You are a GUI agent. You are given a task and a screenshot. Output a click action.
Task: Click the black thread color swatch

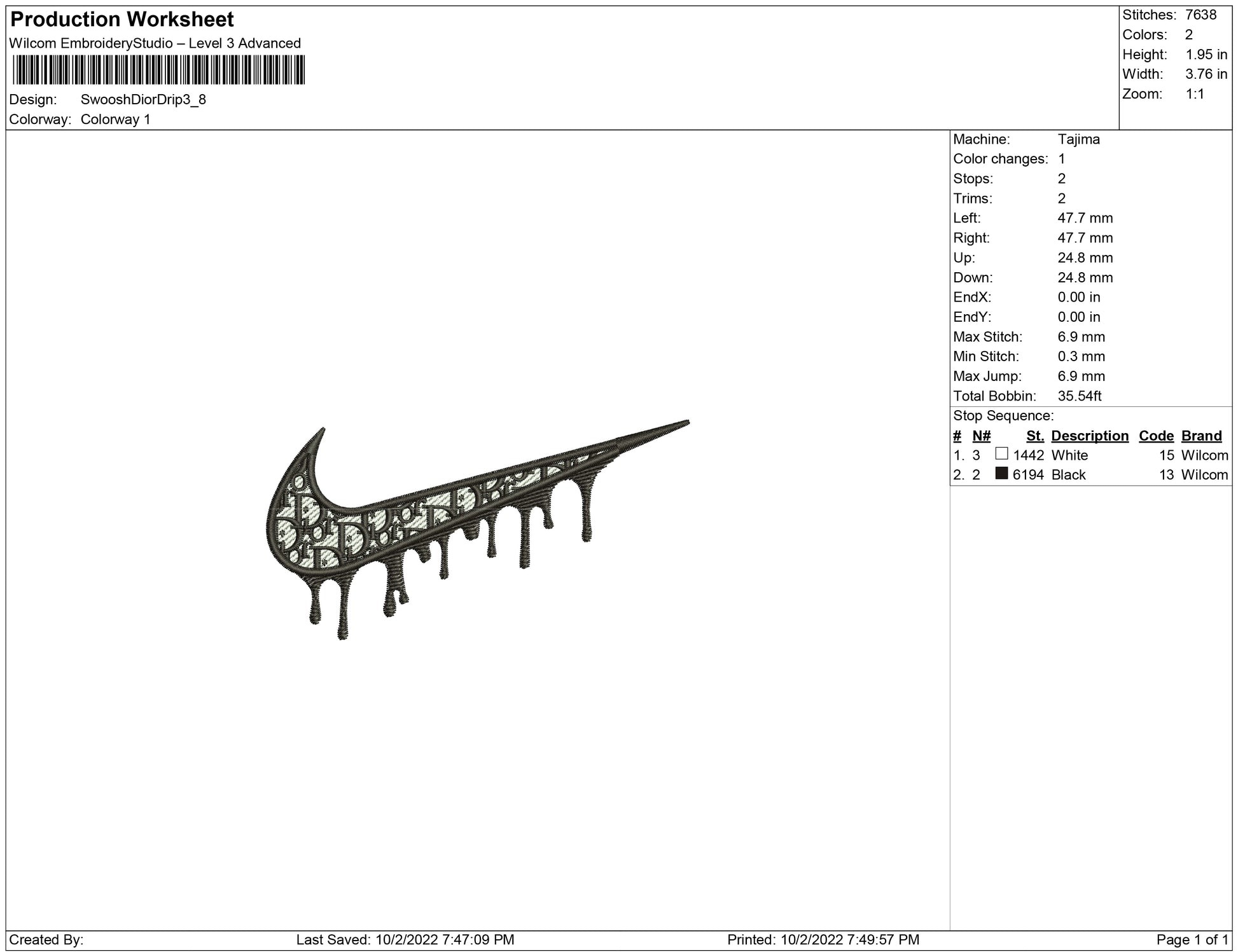pyautogui.click(x=1002, y=474)
